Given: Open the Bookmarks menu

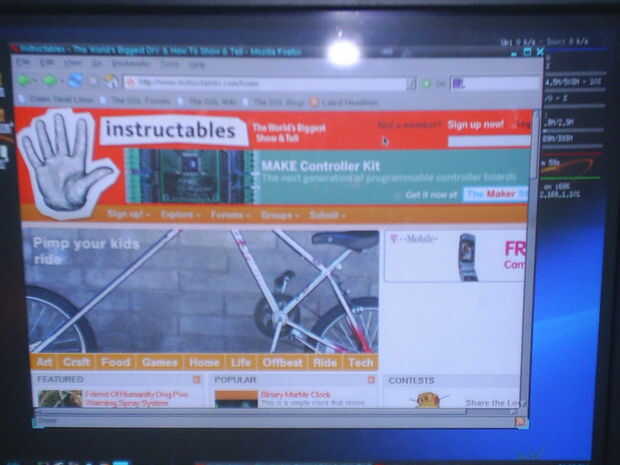Looking at the screenshot, I should click(x=131, y=63).
